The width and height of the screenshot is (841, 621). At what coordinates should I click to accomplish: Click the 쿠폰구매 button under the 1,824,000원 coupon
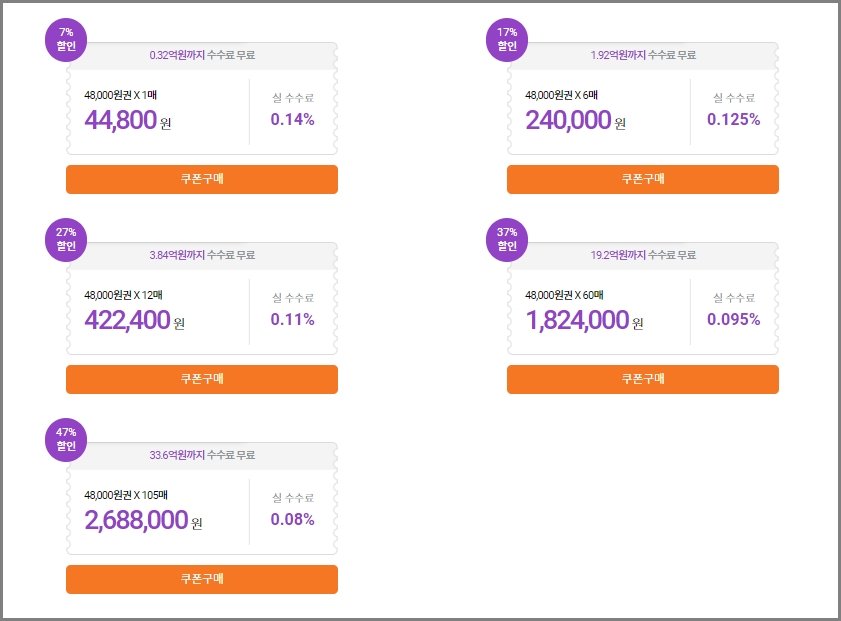coord(642,379)
